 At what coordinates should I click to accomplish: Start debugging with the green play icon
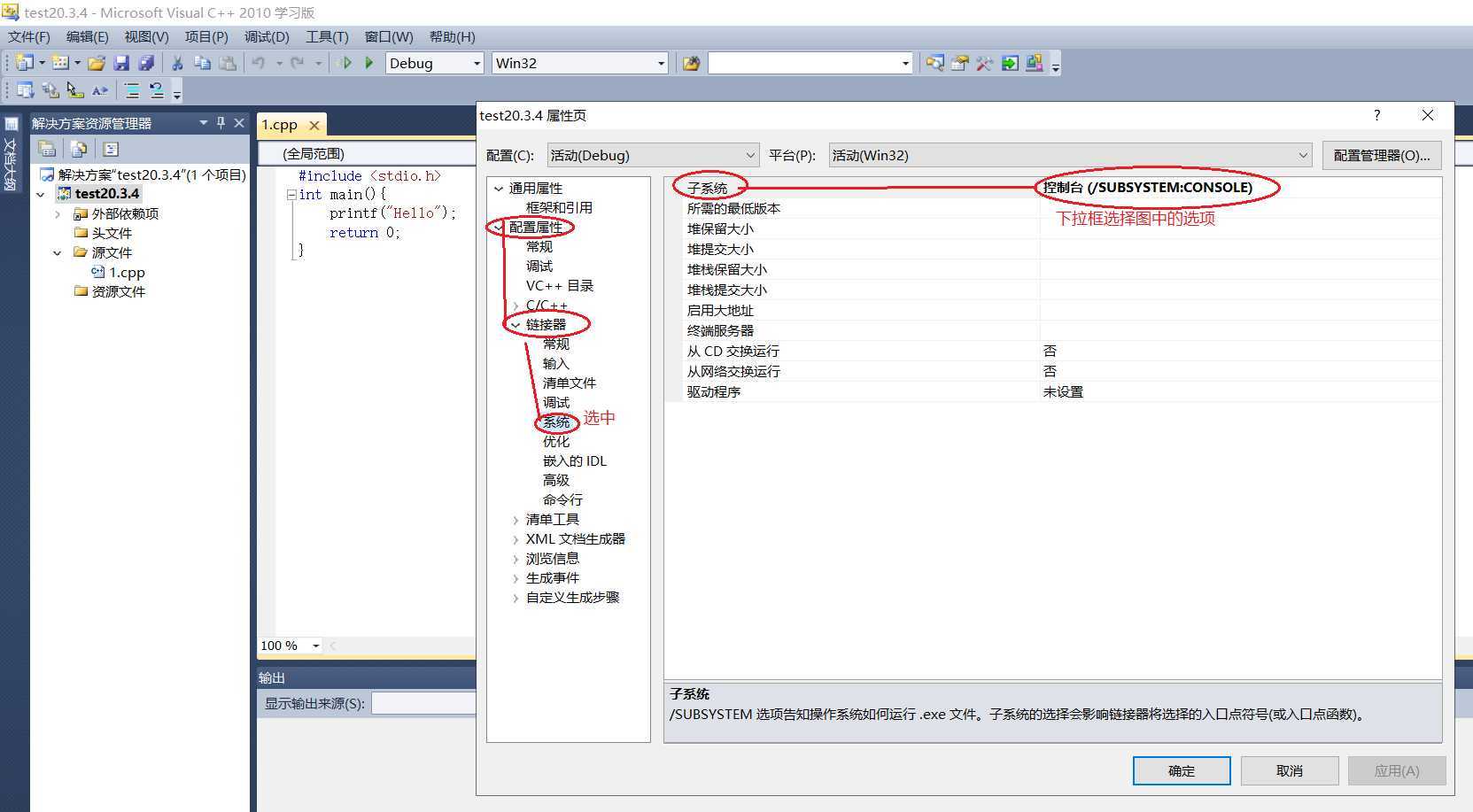369,63
